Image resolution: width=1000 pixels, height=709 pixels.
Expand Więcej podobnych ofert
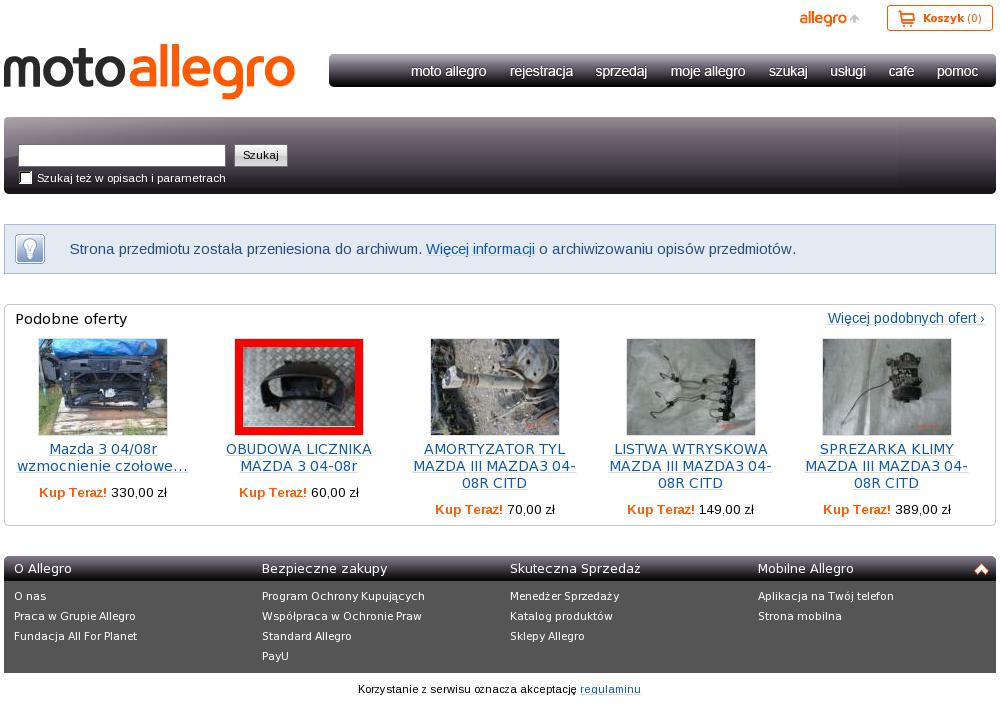pos(905,318)
